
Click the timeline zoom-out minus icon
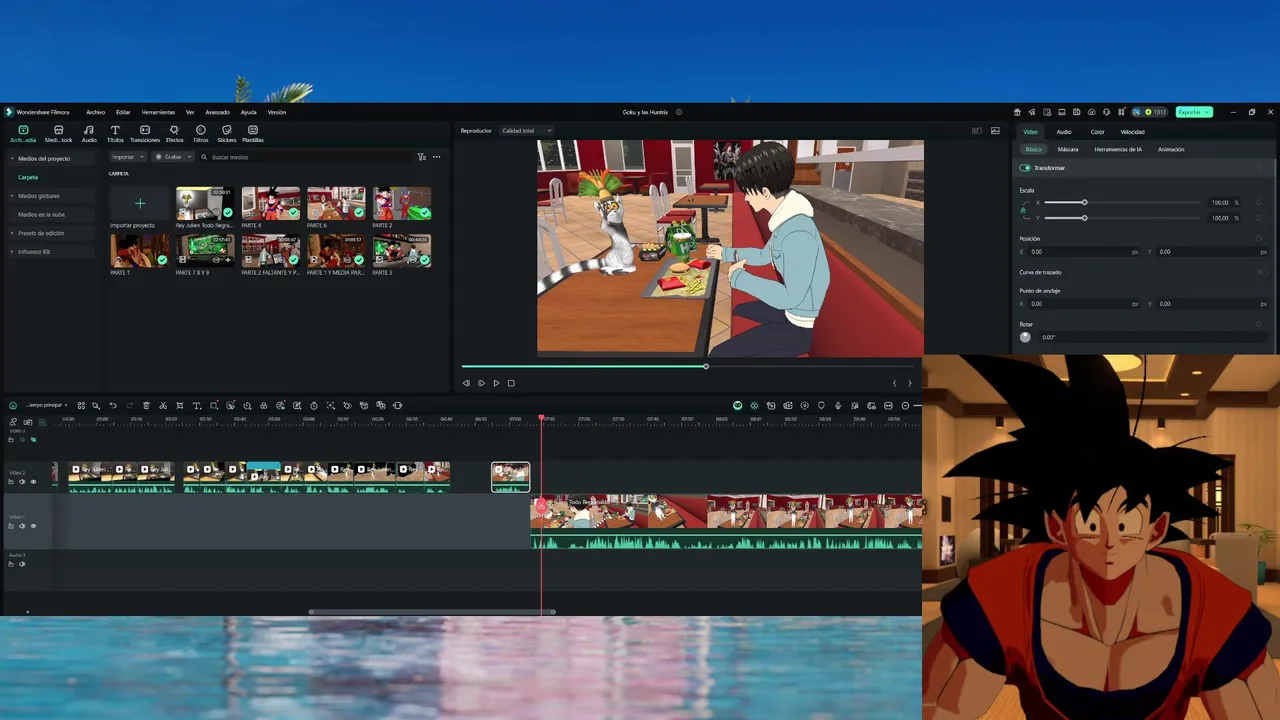point(905,405)
